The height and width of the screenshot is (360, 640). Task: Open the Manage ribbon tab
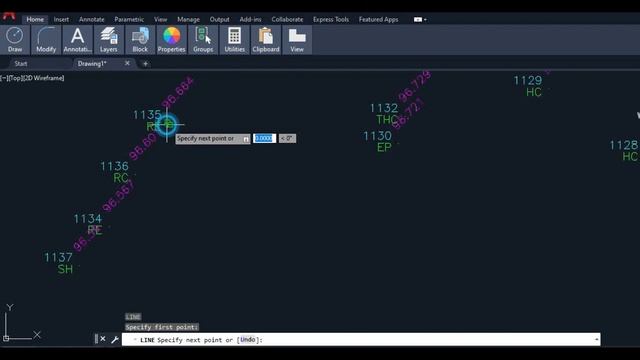click(x=188, y=19)
